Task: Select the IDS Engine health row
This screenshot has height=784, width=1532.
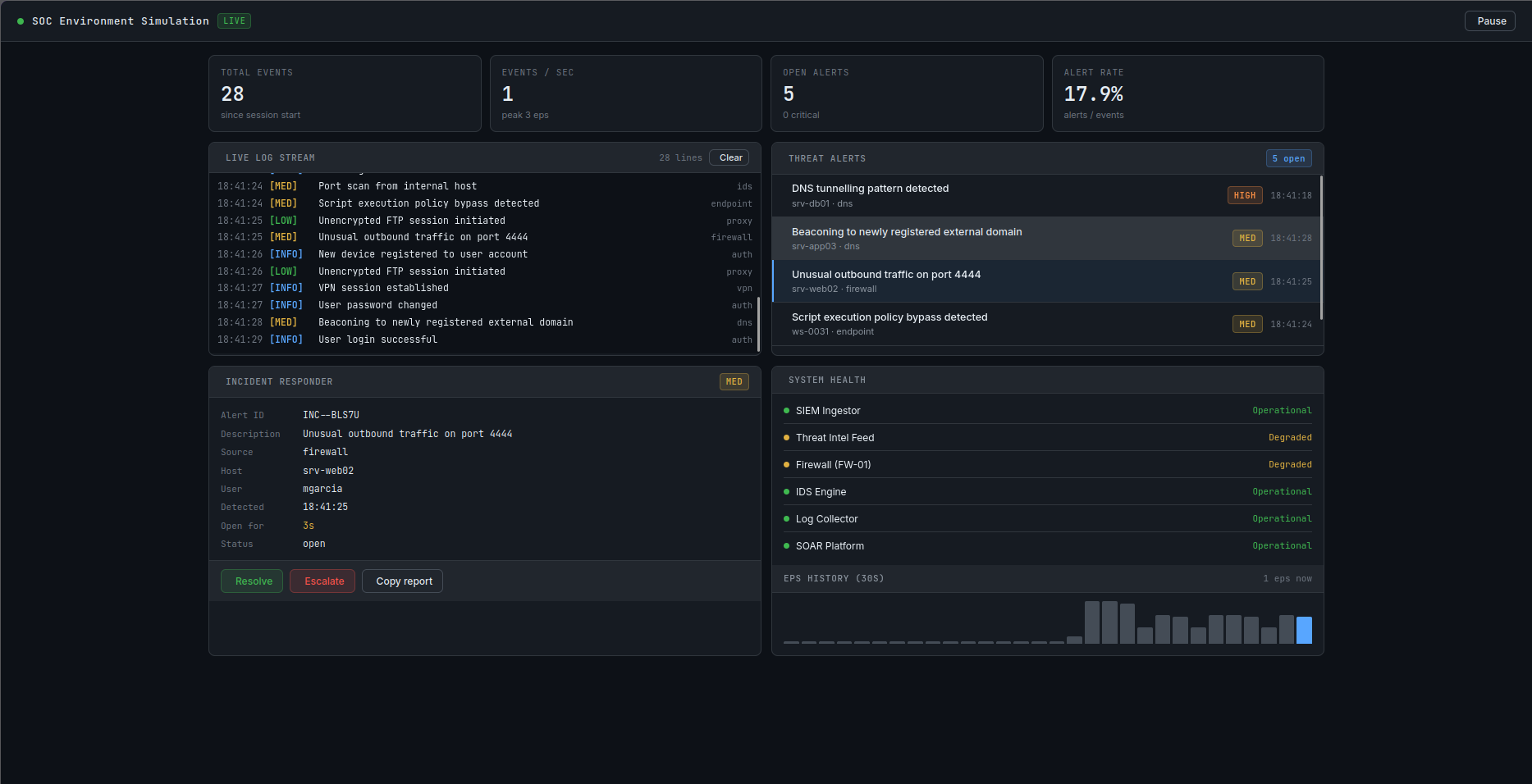Action: pyautogui.click(x=1047, y=492)
